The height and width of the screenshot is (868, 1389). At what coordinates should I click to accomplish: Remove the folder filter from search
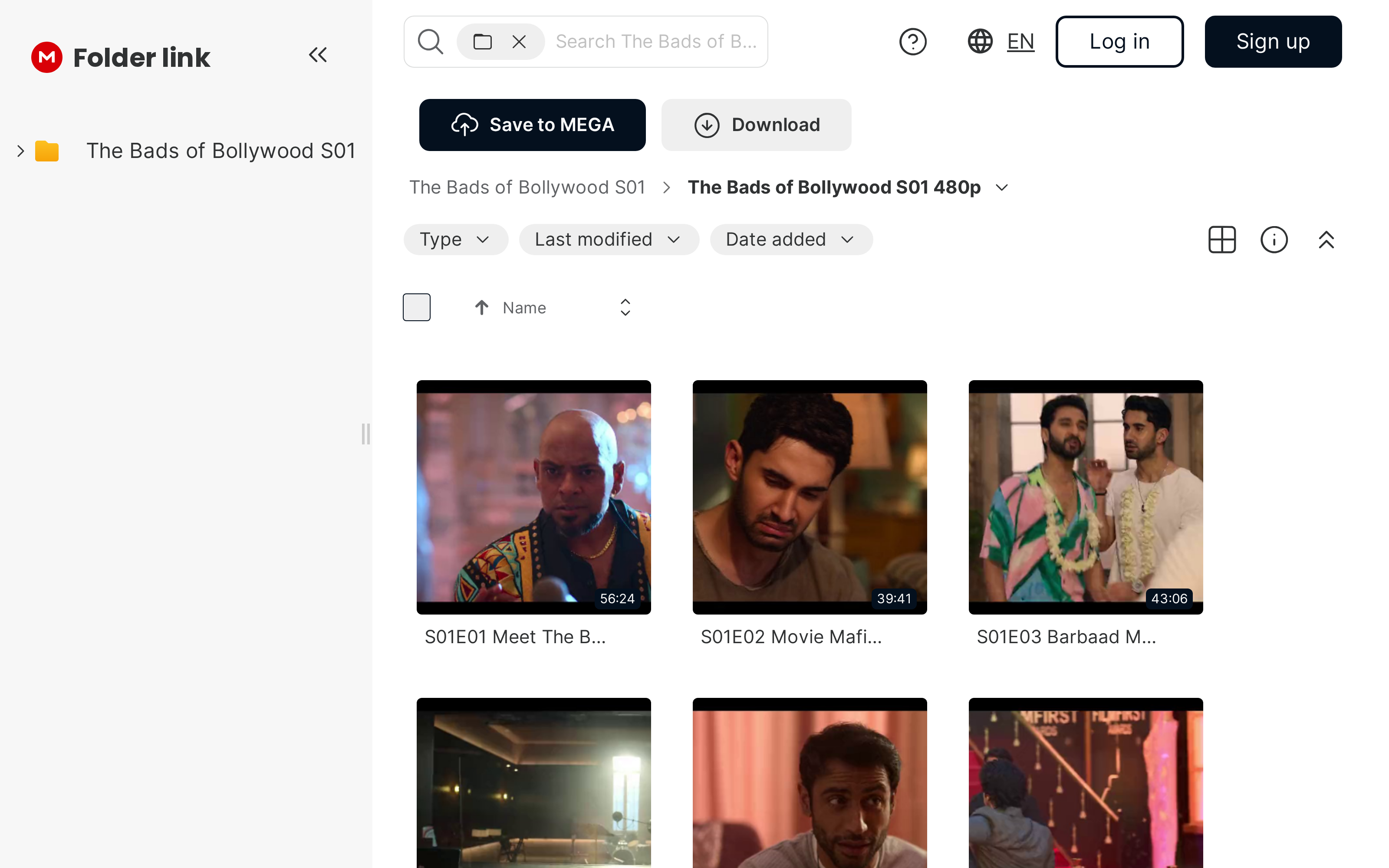point(519,41)
